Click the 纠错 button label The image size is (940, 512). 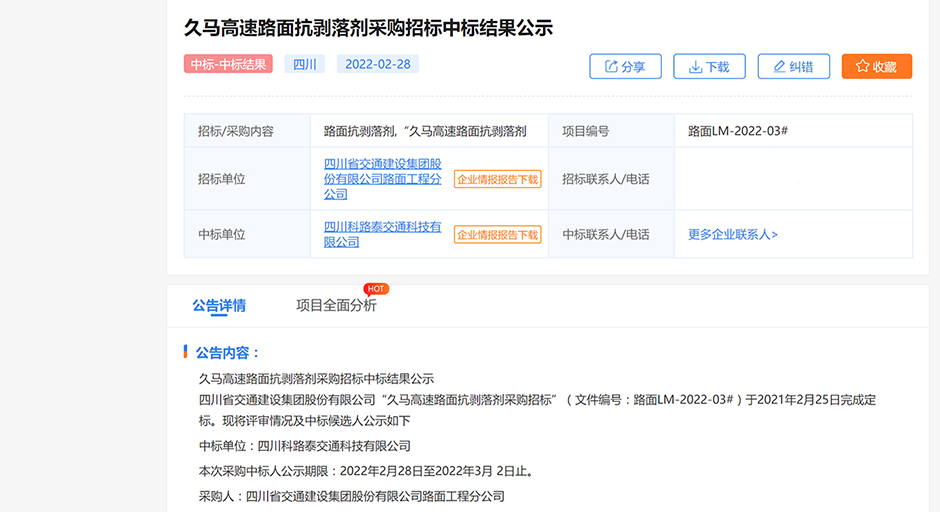coord(801,67)
